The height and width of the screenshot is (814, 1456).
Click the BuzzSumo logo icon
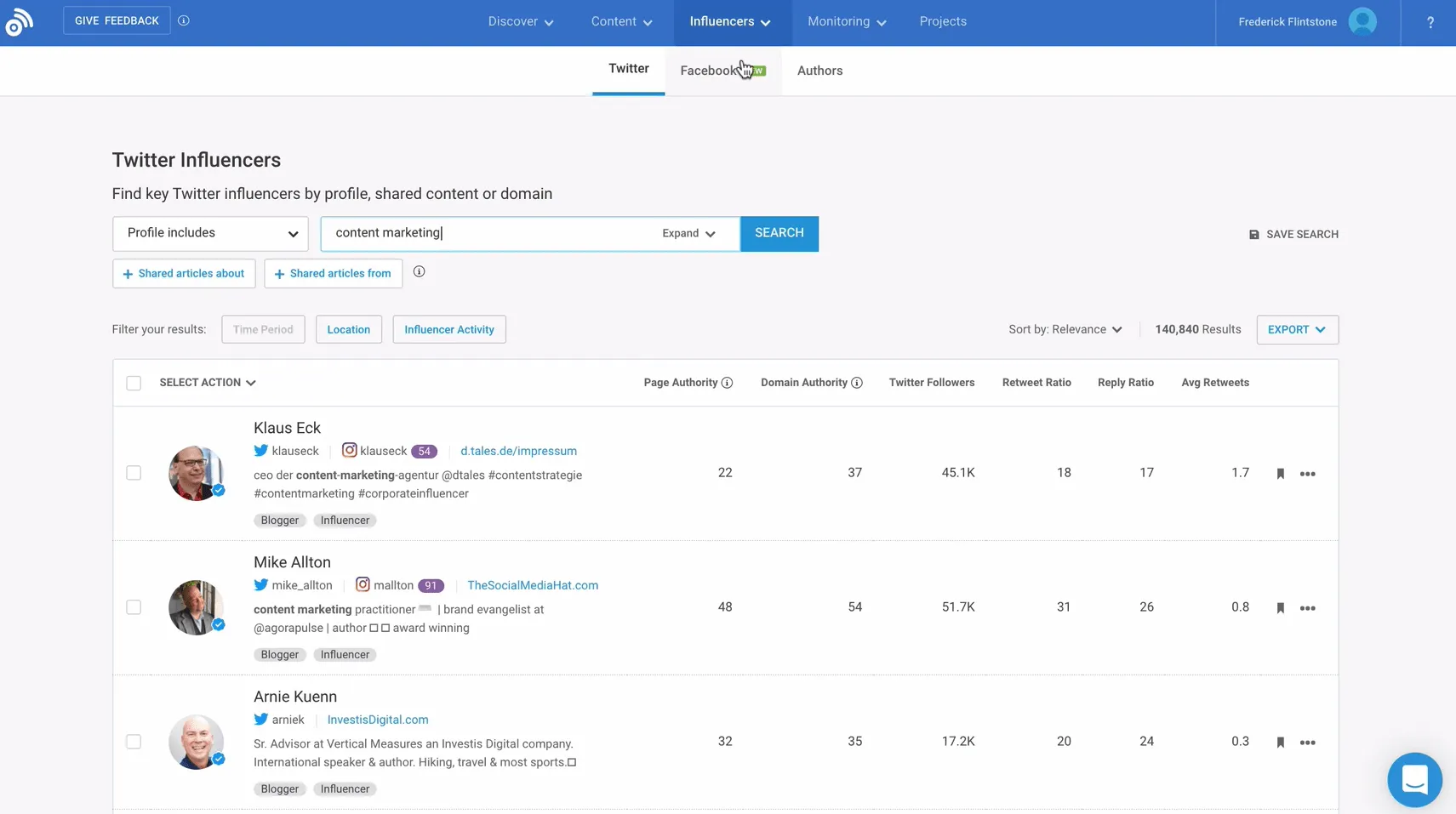[19, 22]
